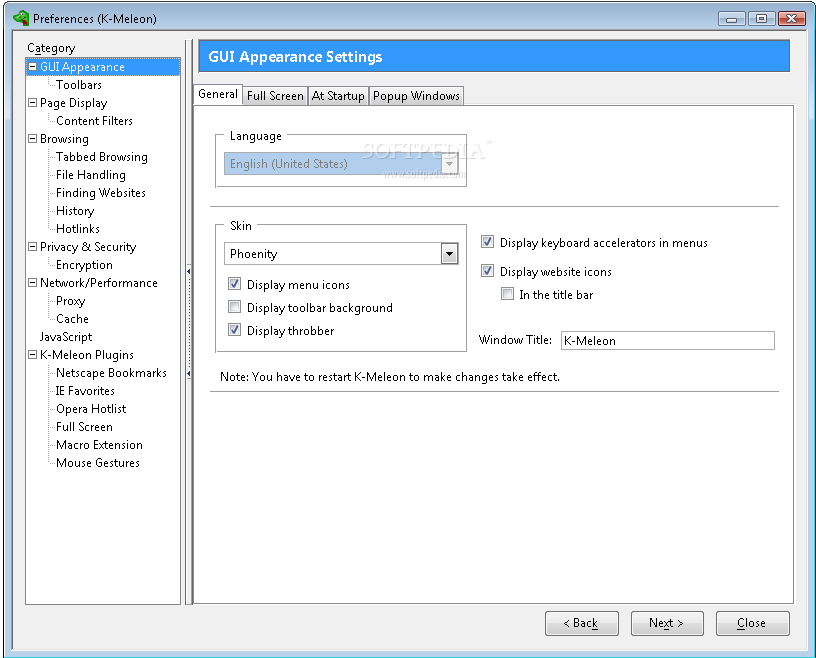Select Hotlinks in the category tree
Screen dimensions: 816x658
(78, 229)
